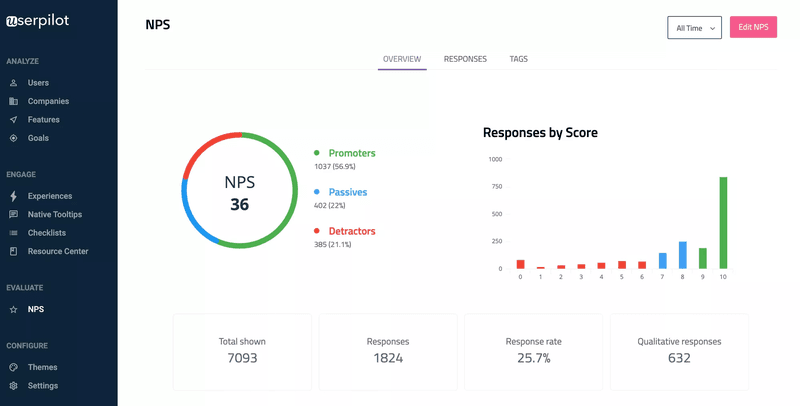Click the Resource Center book icon

[13, 251]
